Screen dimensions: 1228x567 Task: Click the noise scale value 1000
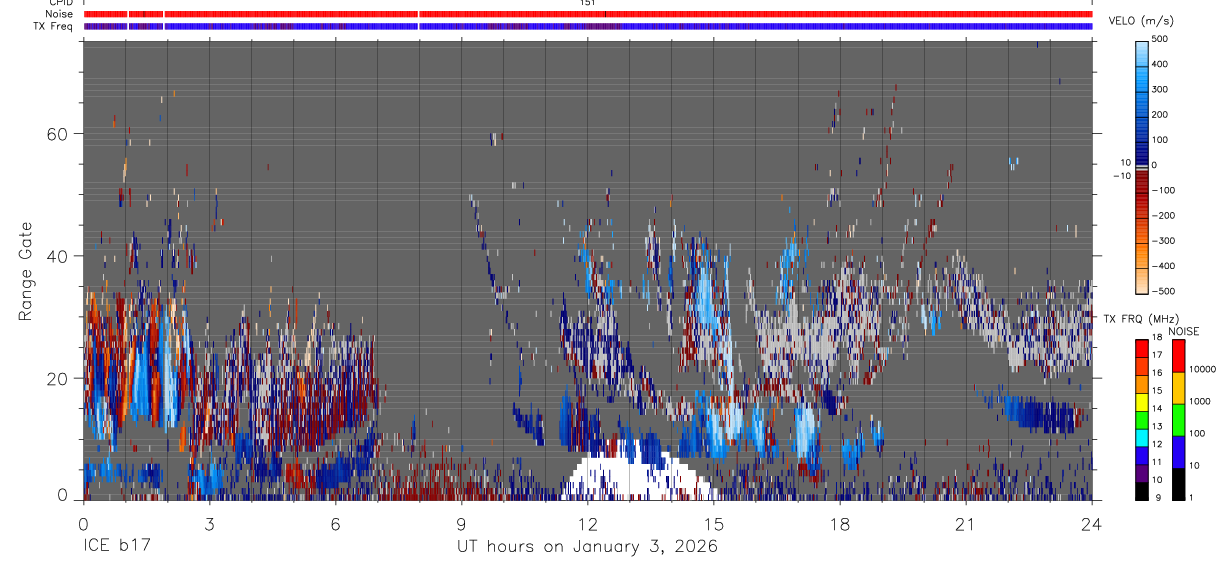(1200, 401)
